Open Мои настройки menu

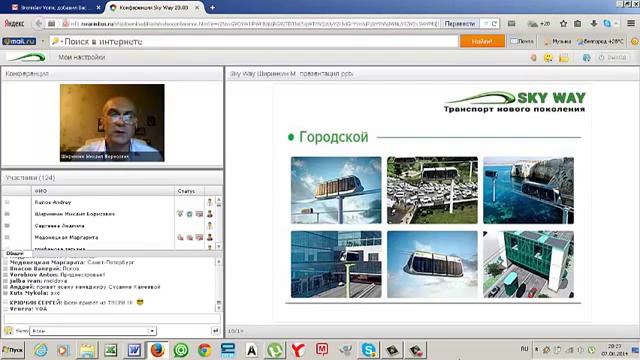click(82, 58)
